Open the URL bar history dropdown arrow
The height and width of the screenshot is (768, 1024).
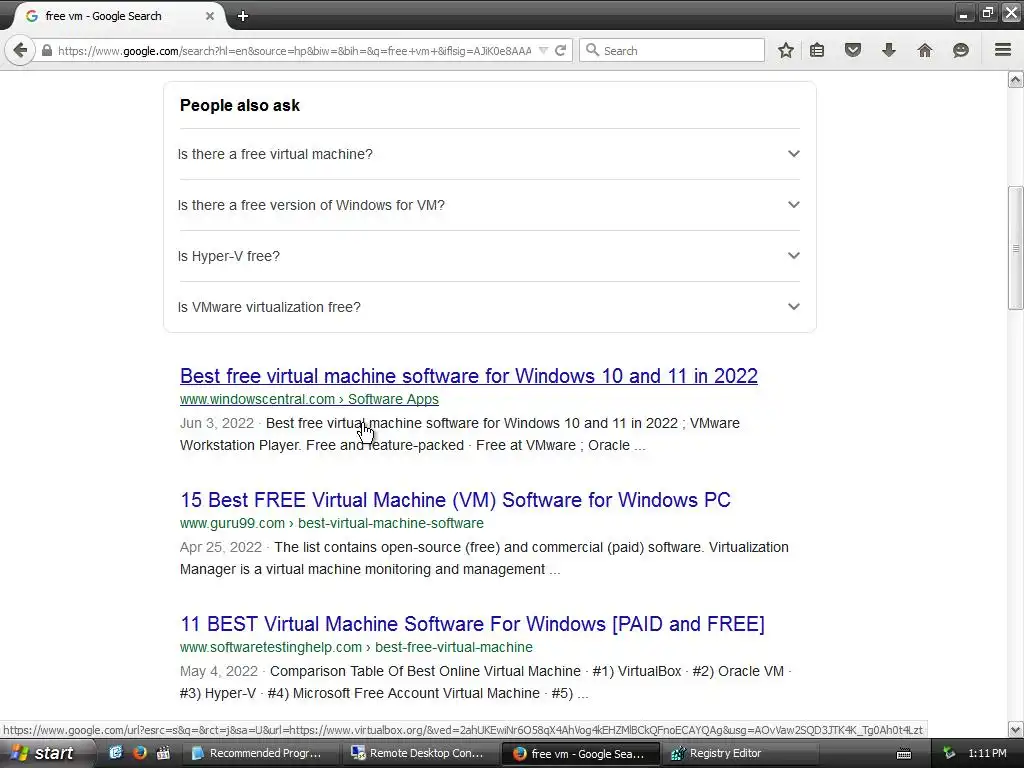543,50
